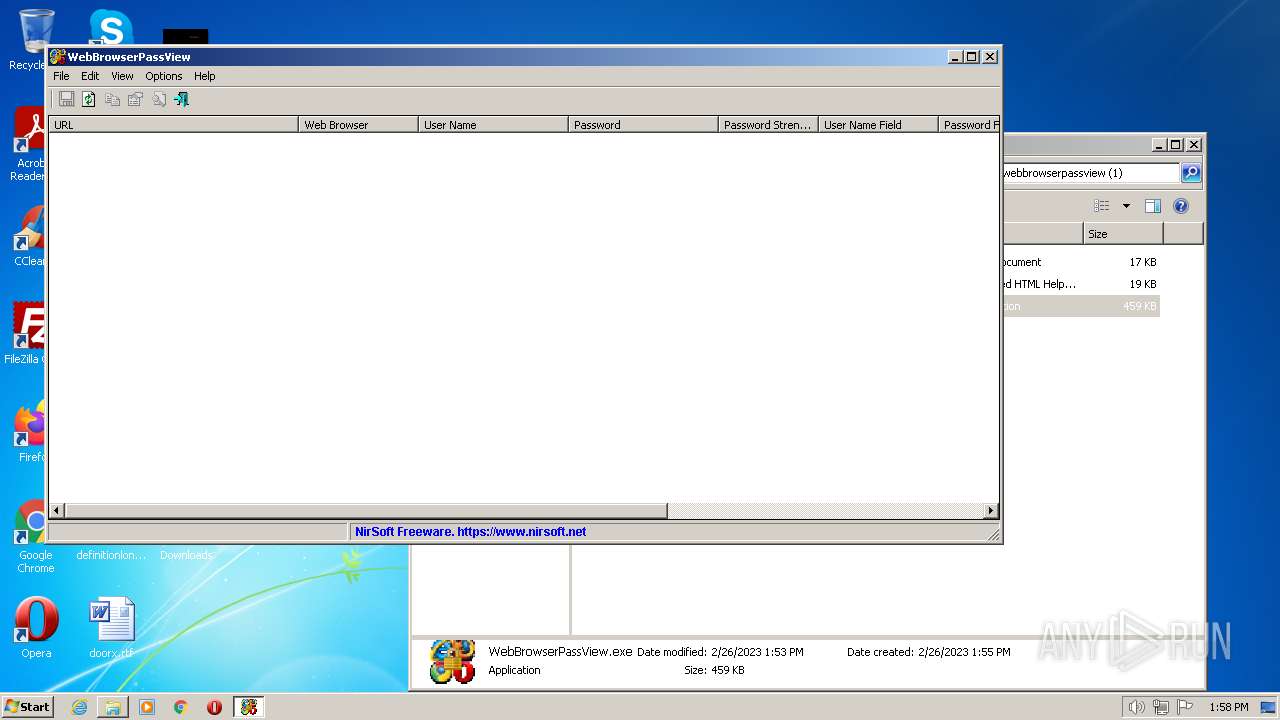Sort by the URL column header
This screenshot has height=720, width=1280.
(174, 125)
